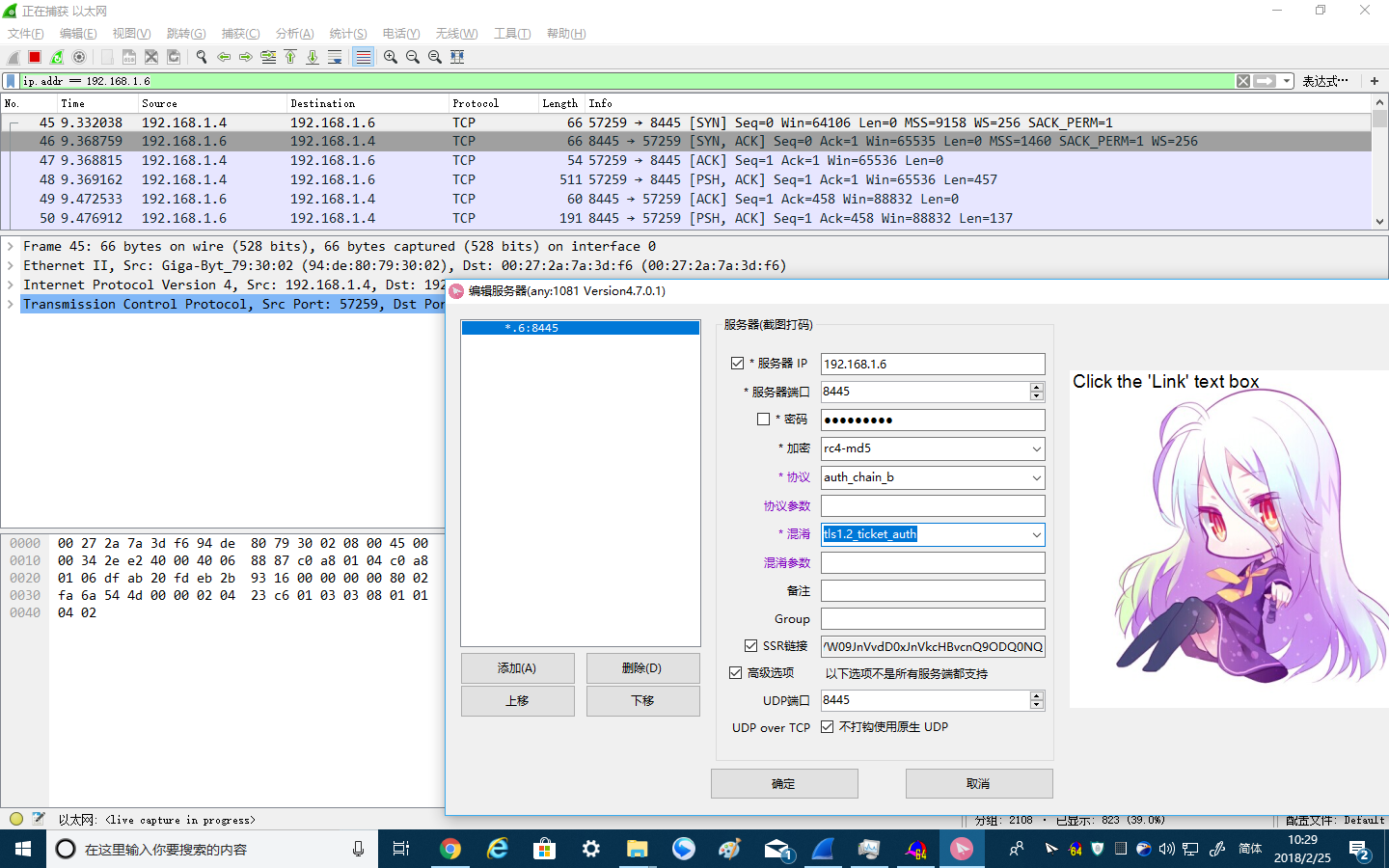Click the 添加 add server button
Screen dimensions: 1389x868
tap(517, 667)
